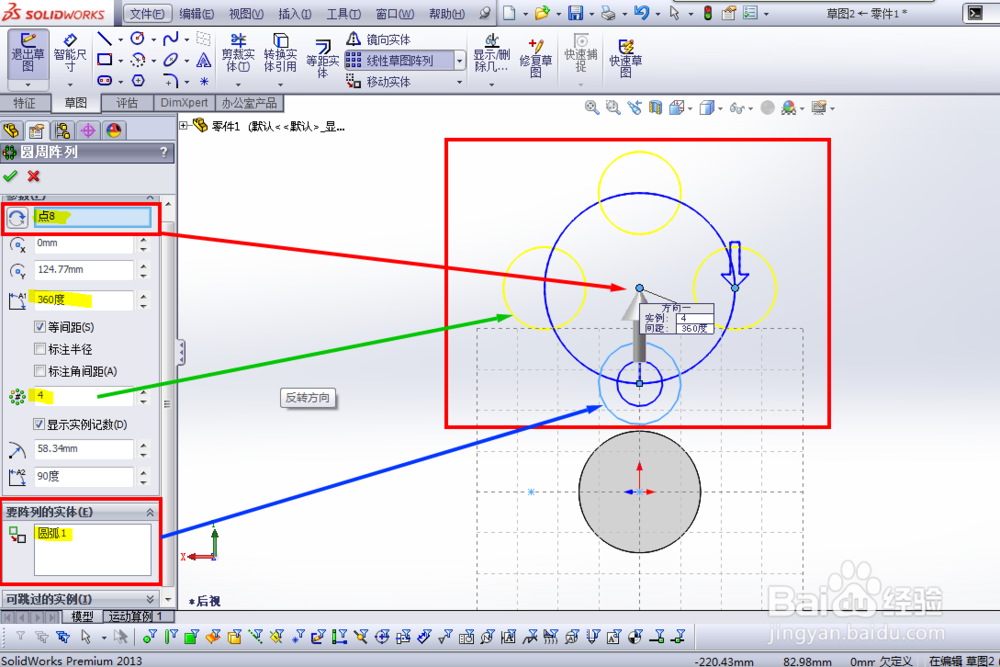Click the 退出草图 (Exit Sketch) icon
Viewport: 1000px width, 667px height.
pyautogui.click(x=28, y=55)
